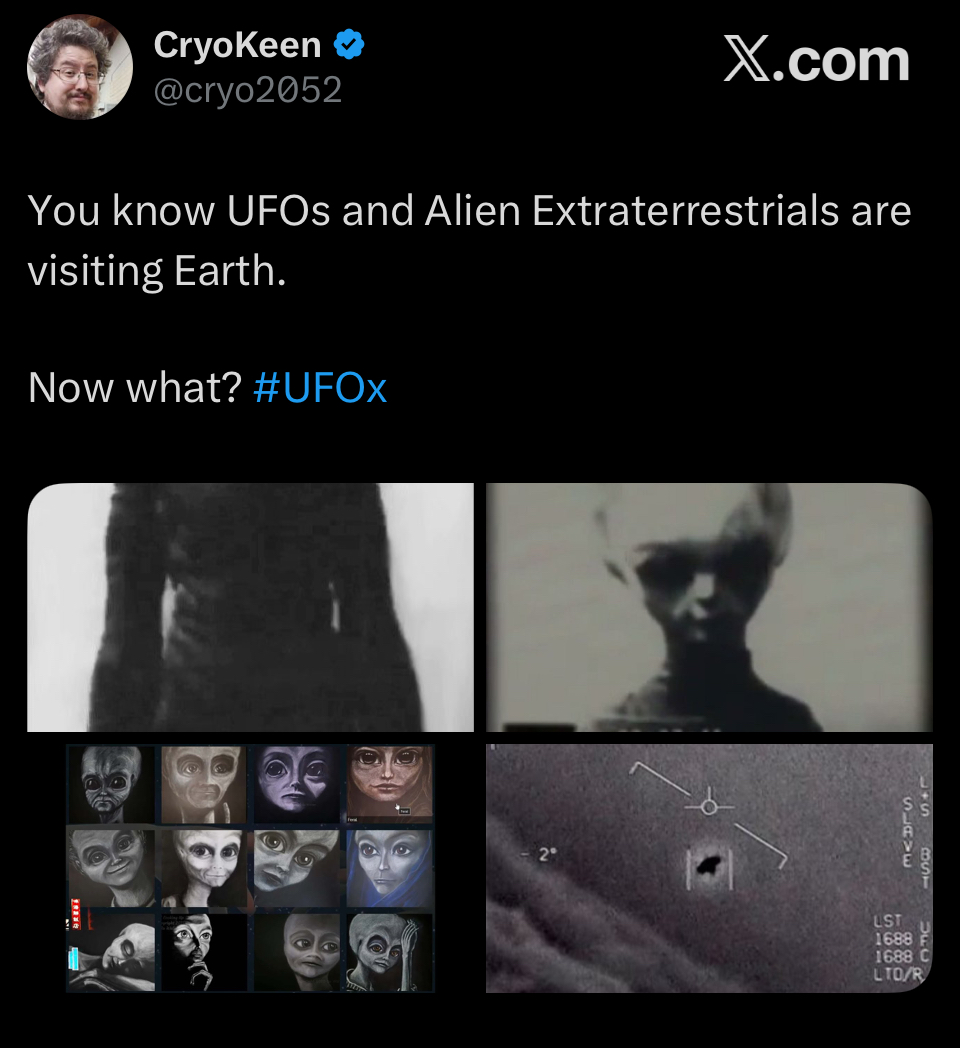Open the @cryo2052 handle link

(248, 90)
